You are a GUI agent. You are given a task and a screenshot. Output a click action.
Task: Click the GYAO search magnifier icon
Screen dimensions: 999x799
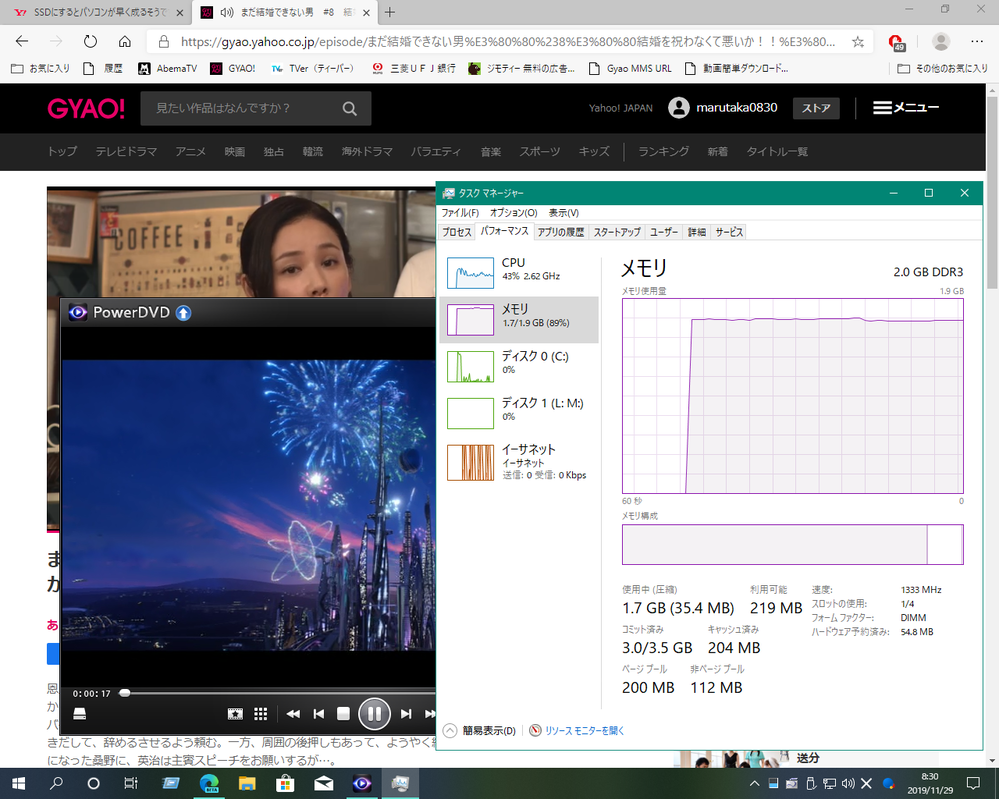[x=349, y=108]
